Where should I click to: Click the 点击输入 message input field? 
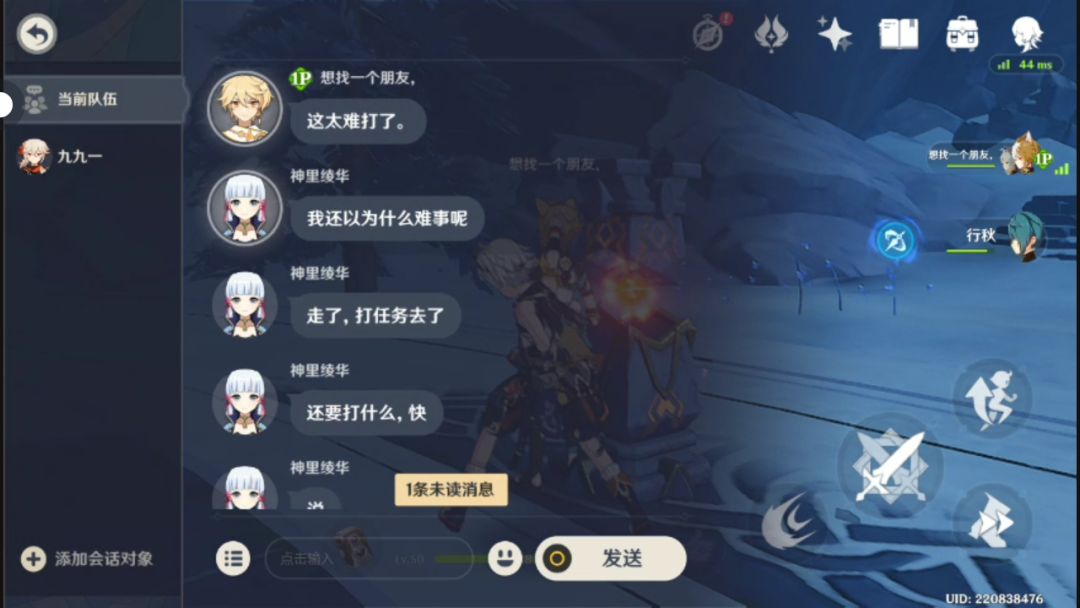point(368,558)
